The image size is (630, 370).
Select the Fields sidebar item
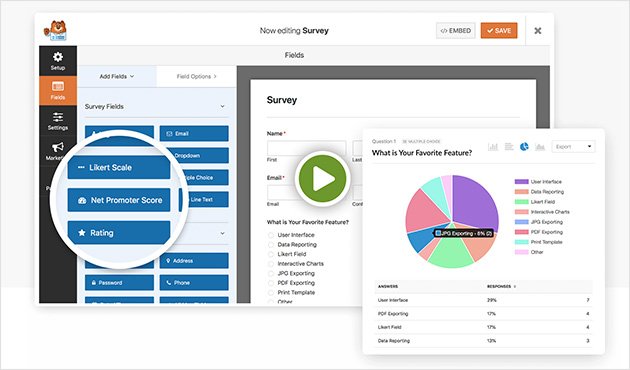point(58,91)
